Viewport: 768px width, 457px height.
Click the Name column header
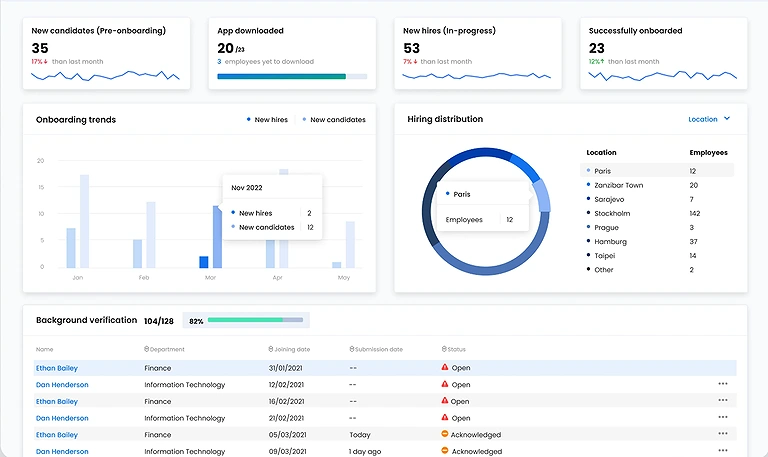tap(44, 349)
